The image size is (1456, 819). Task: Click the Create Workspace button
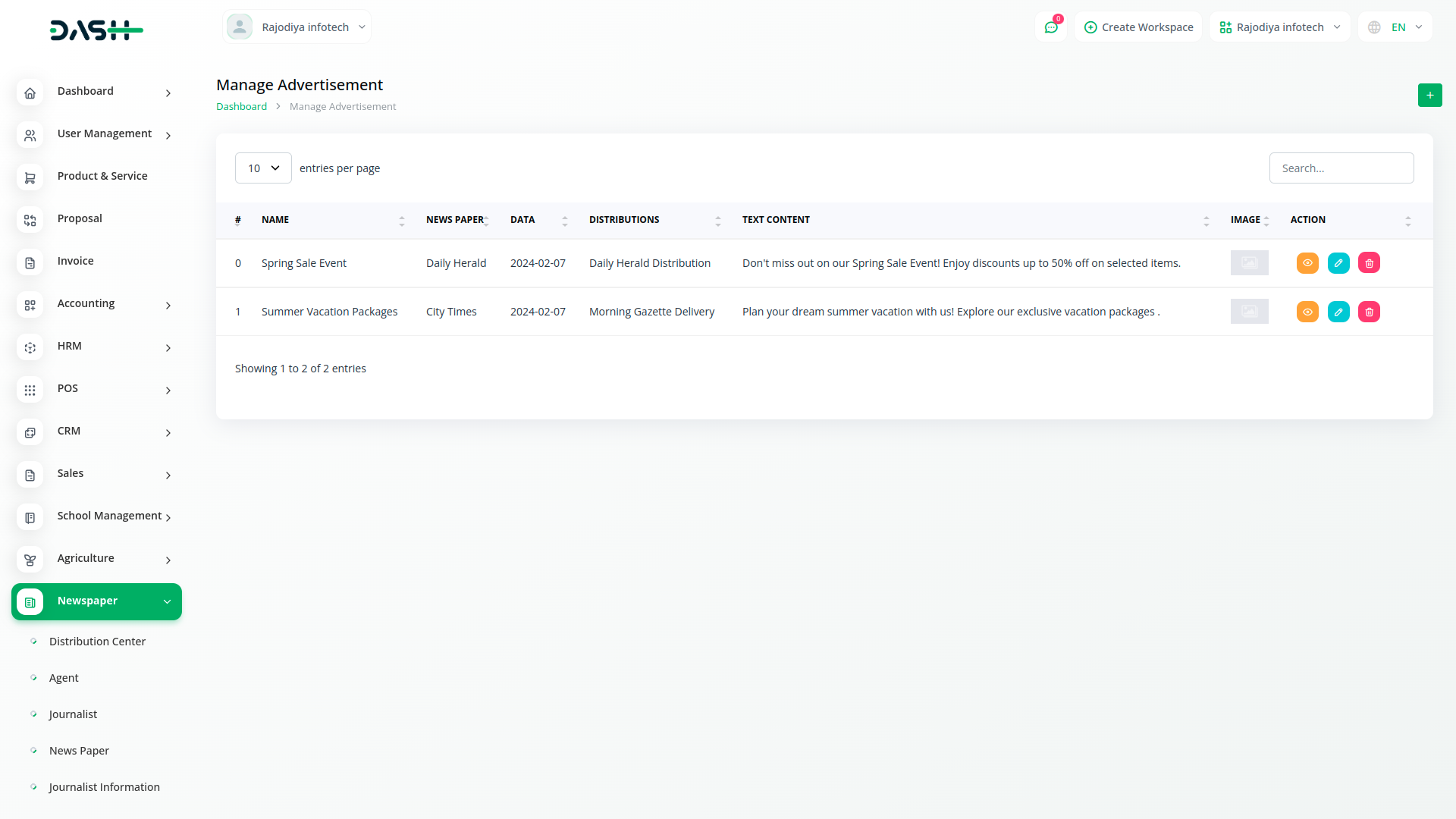point(1138,27)
